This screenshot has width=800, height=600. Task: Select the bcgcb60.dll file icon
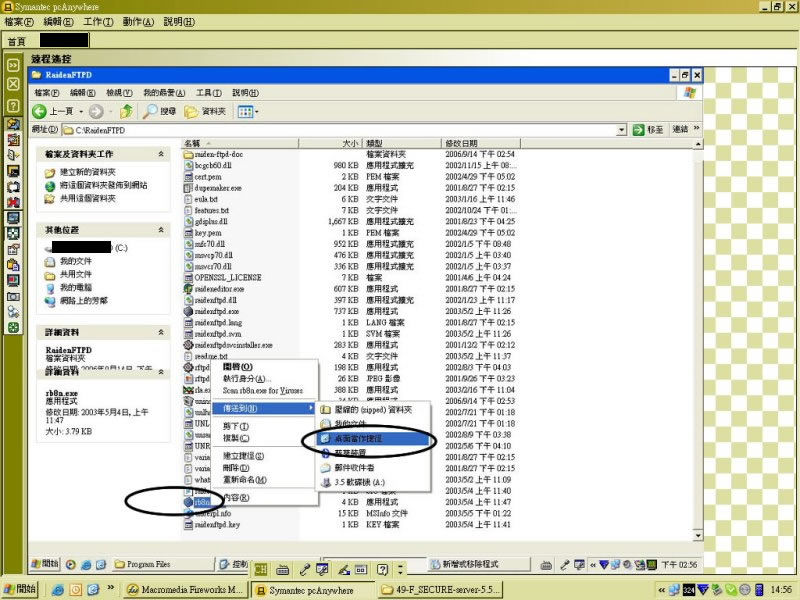[x=188, y=165]
